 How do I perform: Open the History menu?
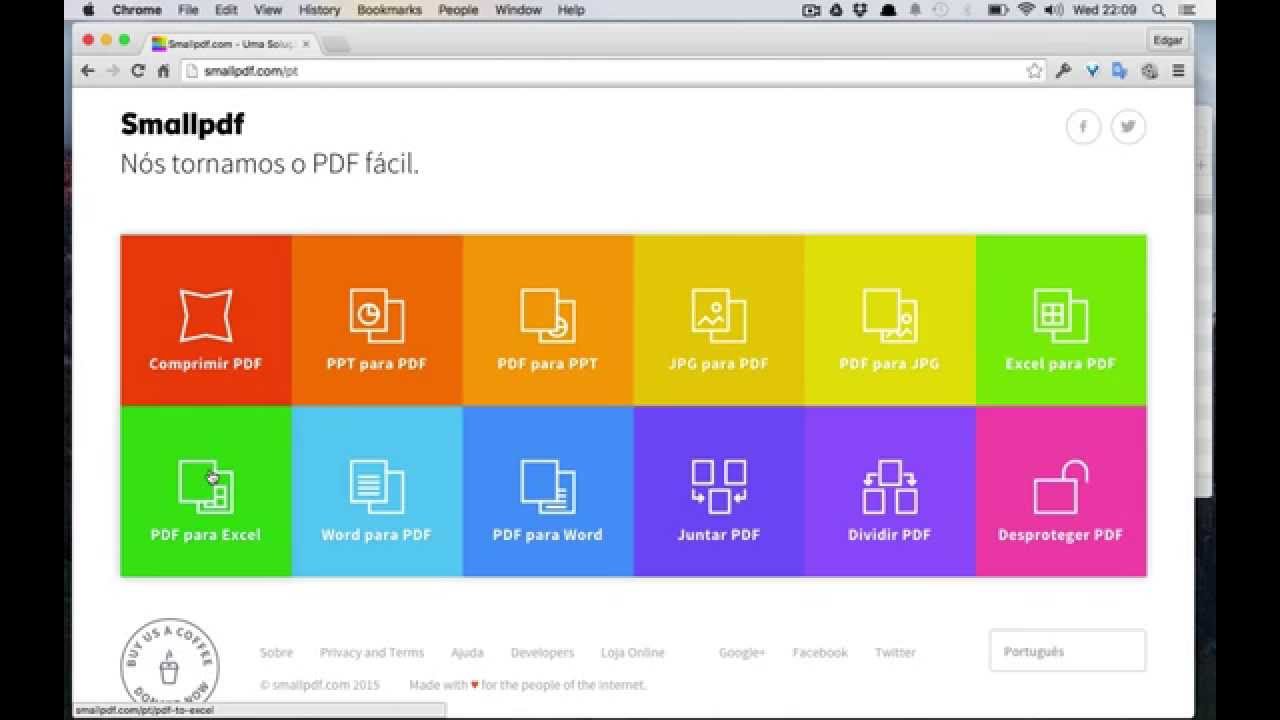[x=320, y=10]
